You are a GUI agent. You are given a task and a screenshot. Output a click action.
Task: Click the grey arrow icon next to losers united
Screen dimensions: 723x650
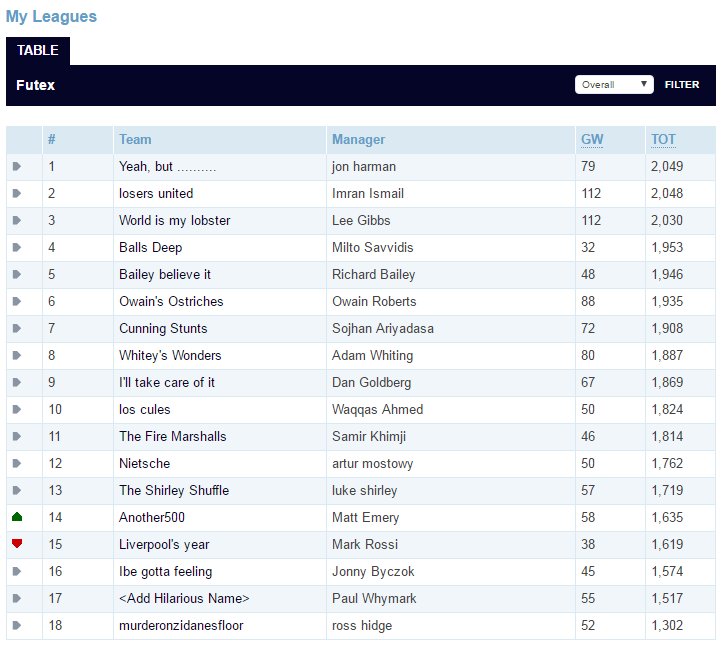(x=17, y=193)
